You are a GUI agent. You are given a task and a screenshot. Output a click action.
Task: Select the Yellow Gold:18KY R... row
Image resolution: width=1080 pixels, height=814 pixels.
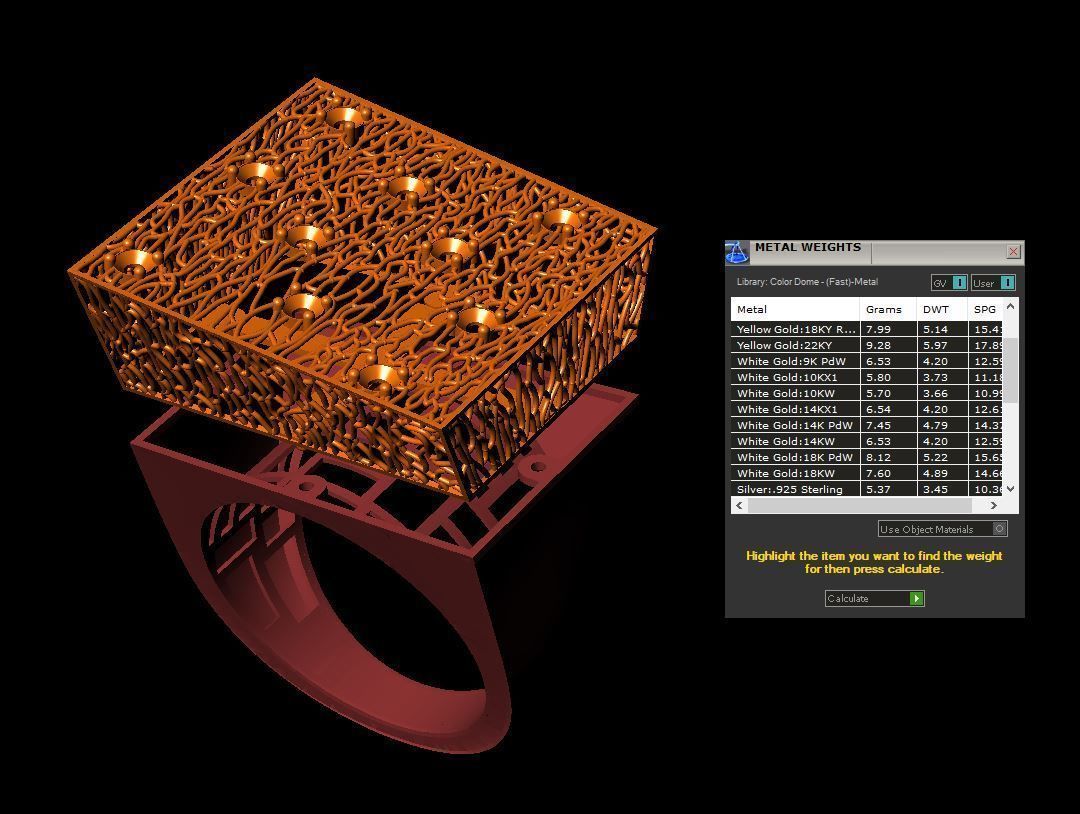tap(866, 329)
